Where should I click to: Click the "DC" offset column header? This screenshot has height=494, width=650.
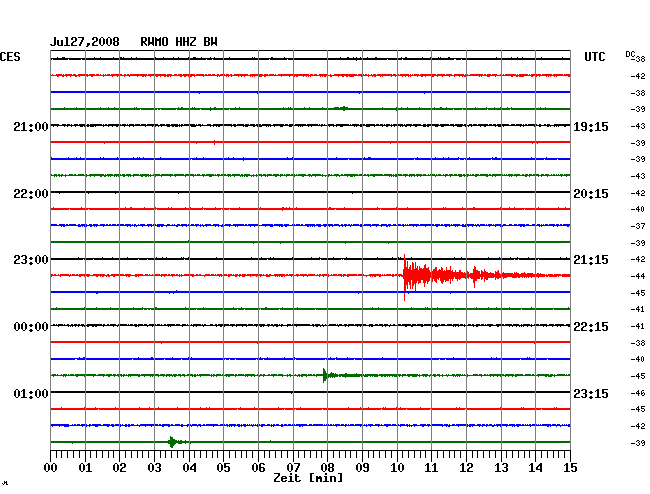tap(630, 54)
